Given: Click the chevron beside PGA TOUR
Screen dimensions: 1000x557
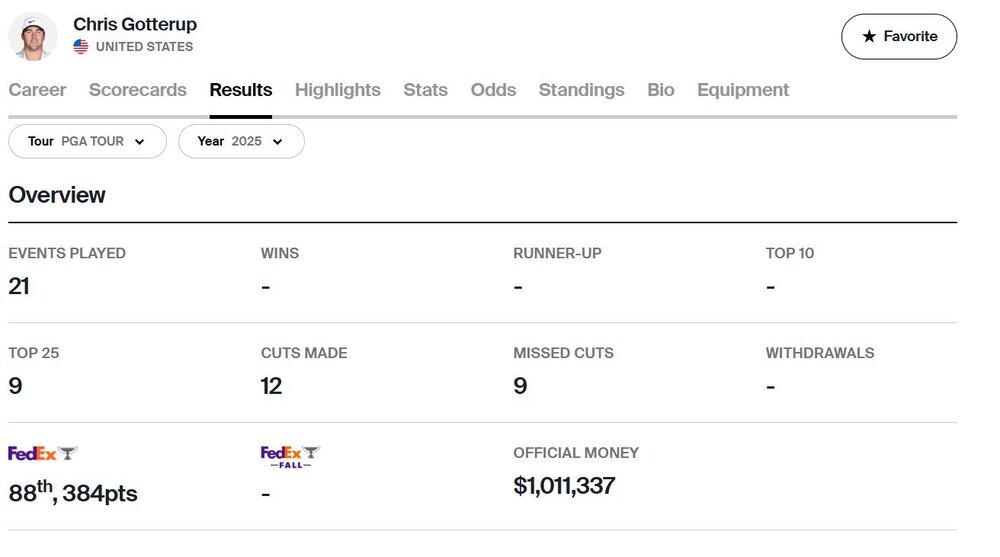Looking at the screenshot, I should pyautogui.click(x=139, y=142).
